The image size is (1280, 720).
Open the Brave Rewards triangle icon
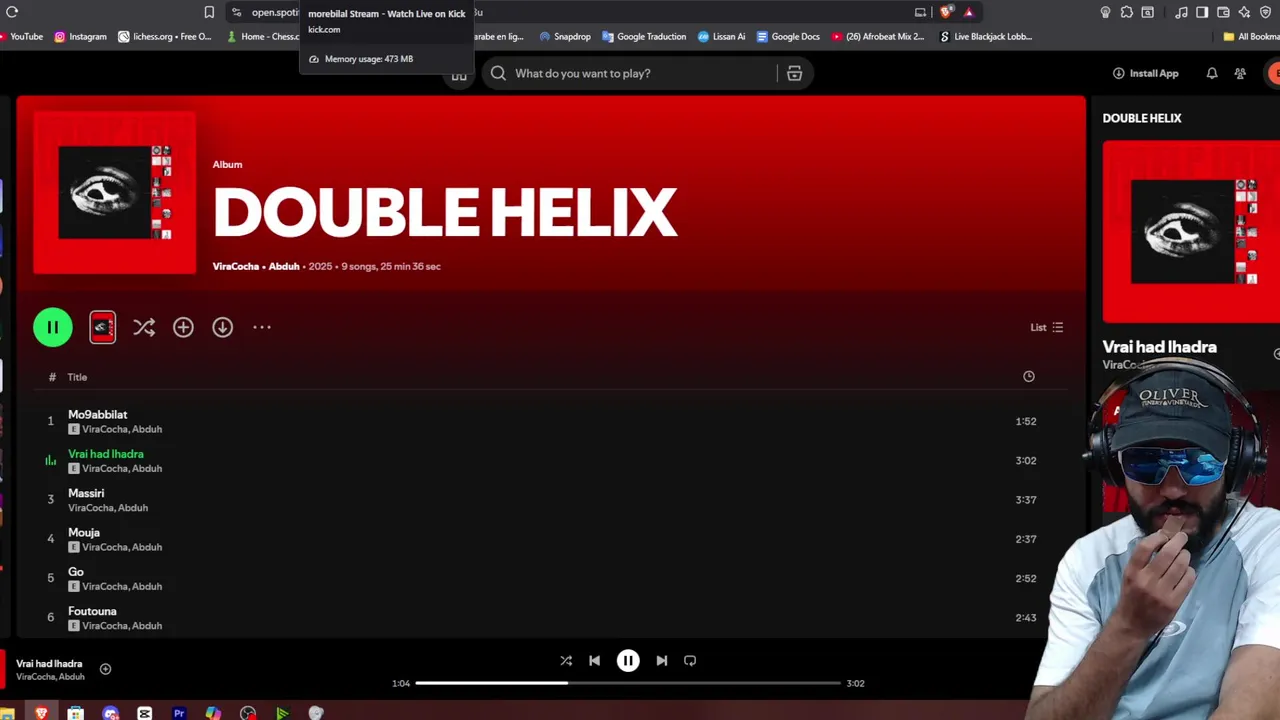(968, 12)
